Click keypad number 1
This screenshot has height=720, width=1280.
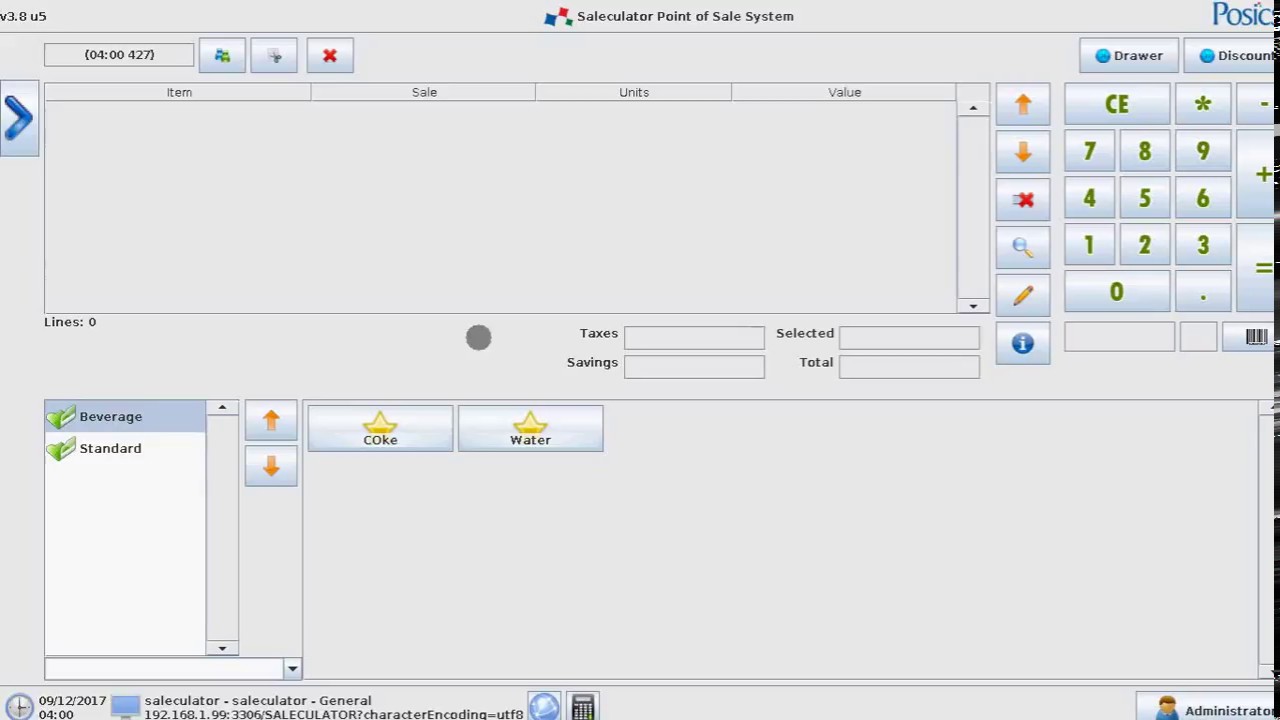(1090, 245)
